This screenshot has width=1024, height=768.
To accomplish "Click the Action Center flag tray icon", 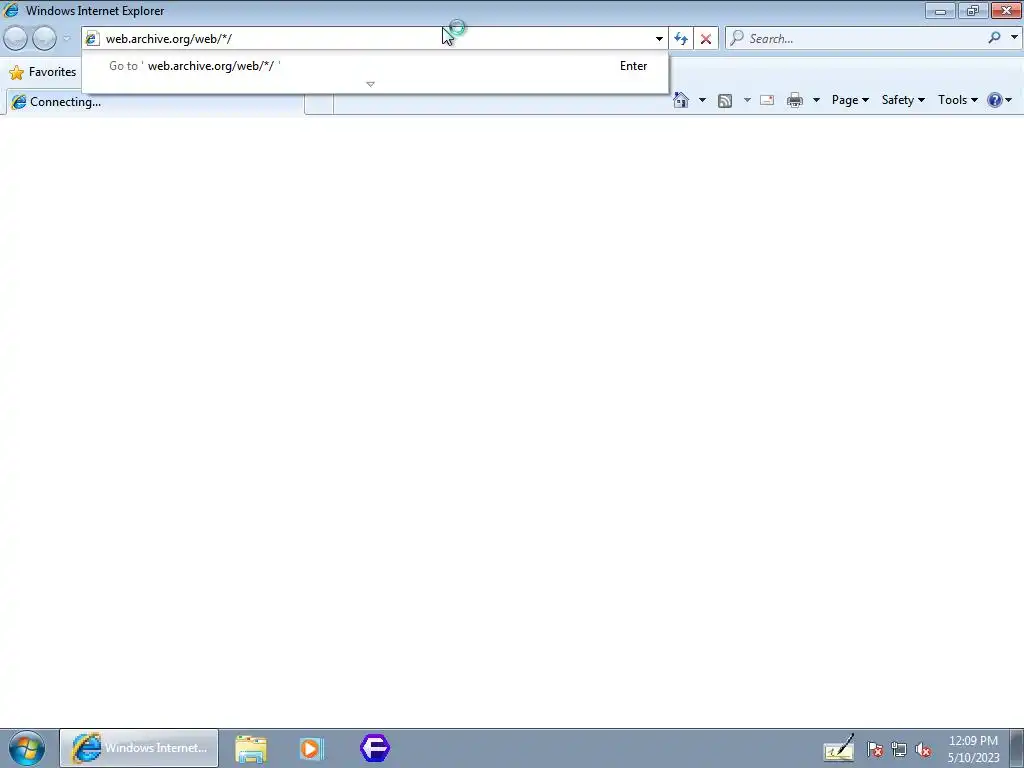I will (x=875, y=750).
